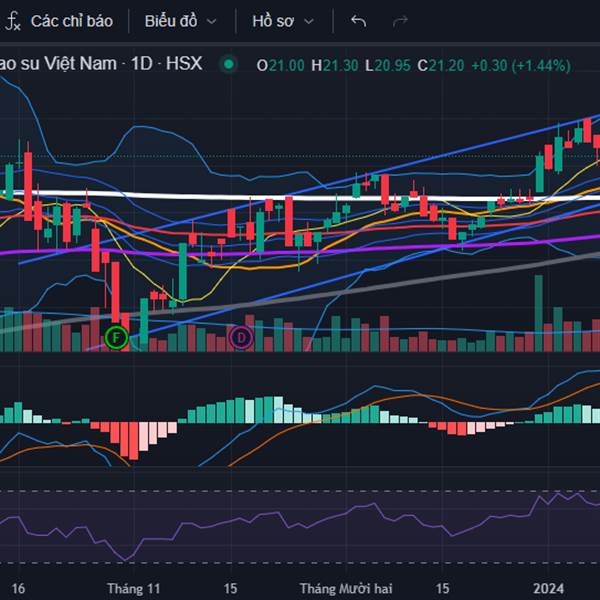Image resolution: width=600 pixels, height=600 pixels.
Task: Select the symbol title ending in Việt Nam
Action: [x=58, y=64]
